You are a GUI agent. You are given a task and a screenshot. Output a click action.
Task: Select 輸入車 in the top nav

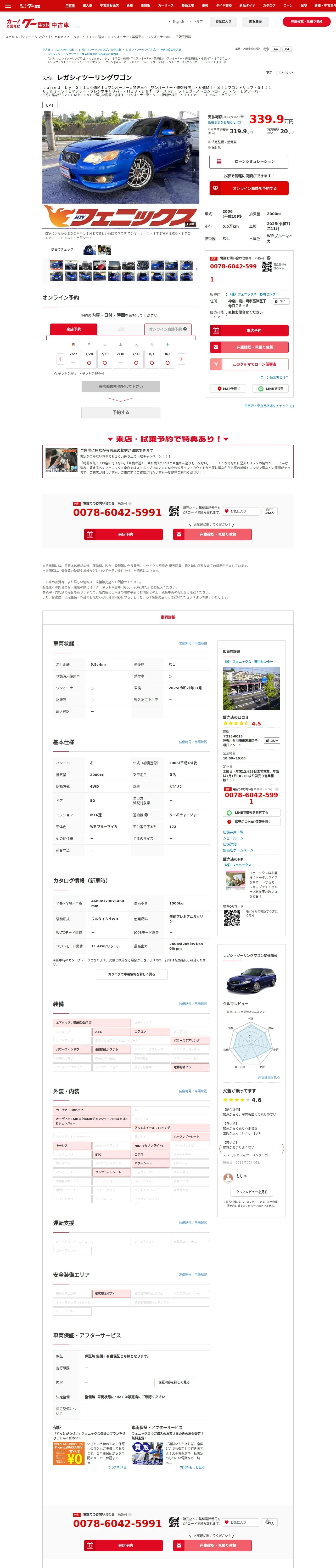pyautogui.click(x=87, y=5)
